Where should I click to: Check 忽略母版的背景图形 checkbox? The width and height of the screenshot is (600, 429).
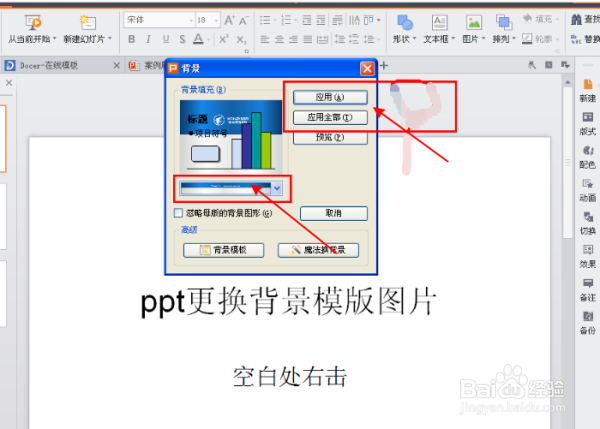click(178, 213)
